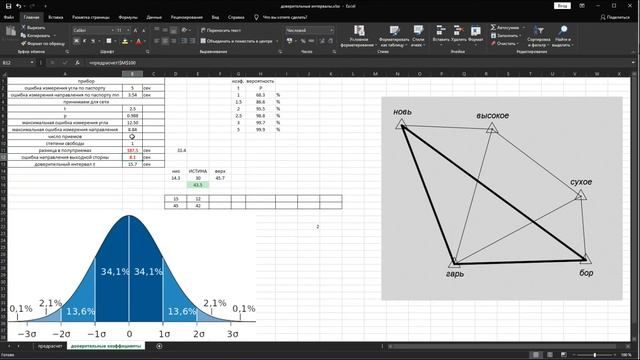Click Cut (Вырезать) in the clipboard group
This screenshot has width=640, height=360.
[x=33, y=28]
